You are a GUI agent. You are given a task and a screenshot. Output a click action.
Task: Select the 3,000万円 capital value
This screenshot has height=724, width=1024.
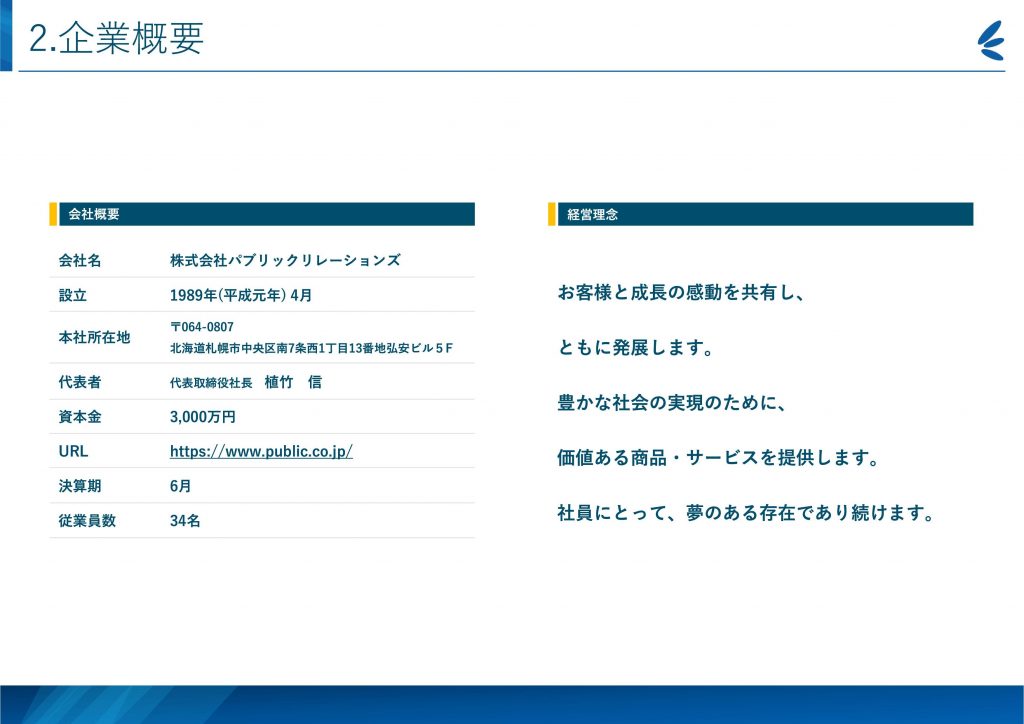(x=203, y=417)
